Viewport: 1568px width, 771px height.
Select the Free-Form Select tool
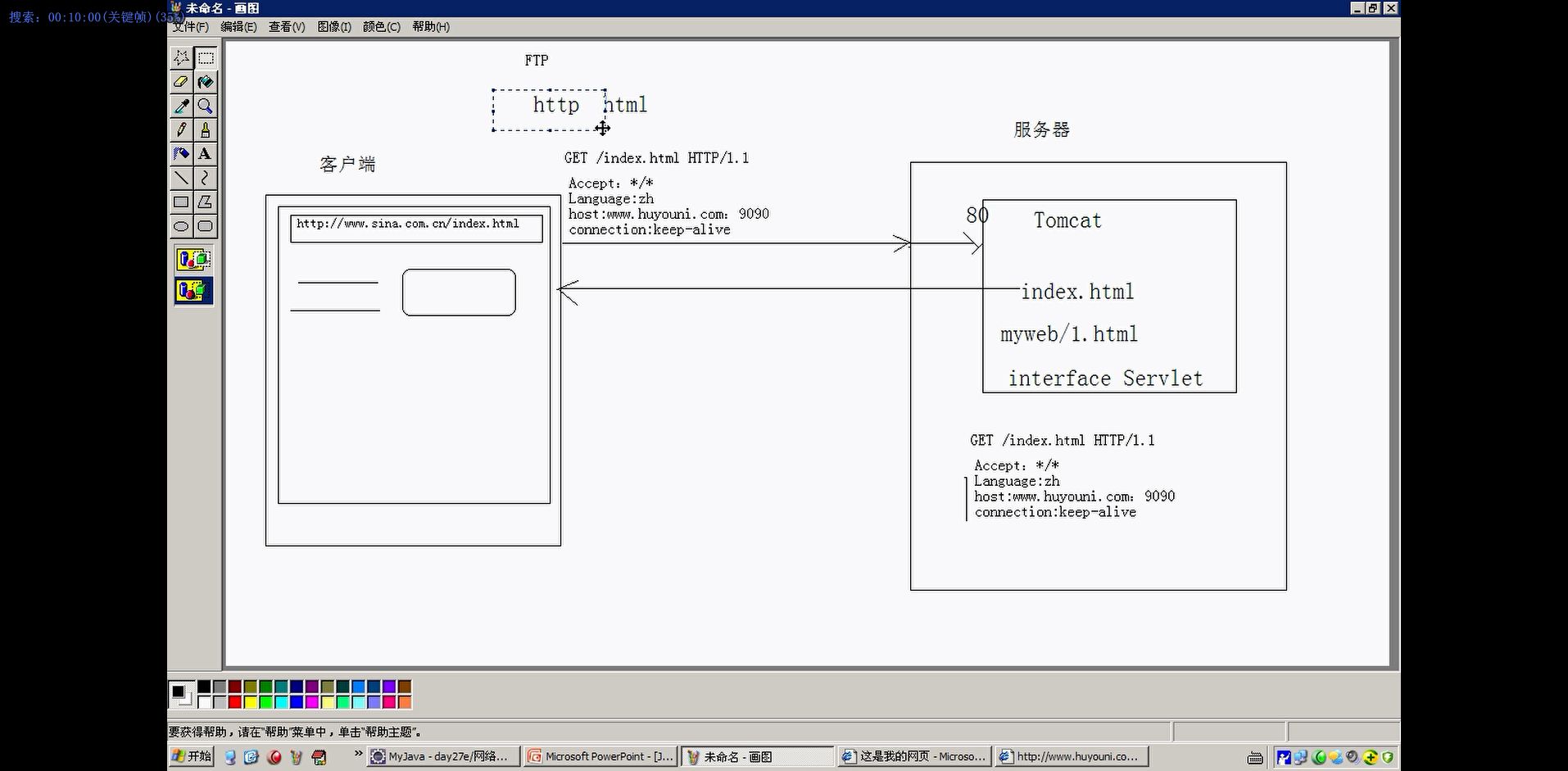182,57
